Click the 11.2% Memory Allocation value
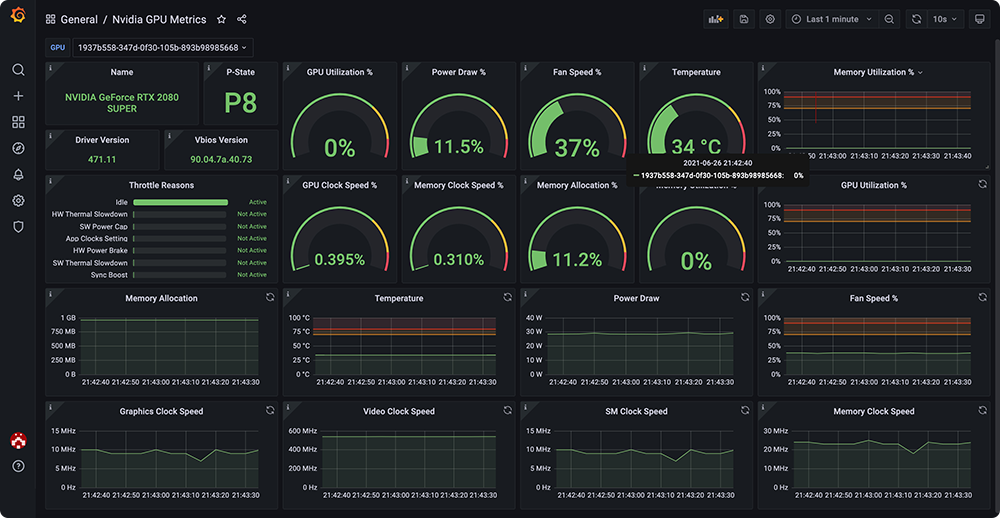The height and width of the screenshot is (518, 1000). (577, 260)
